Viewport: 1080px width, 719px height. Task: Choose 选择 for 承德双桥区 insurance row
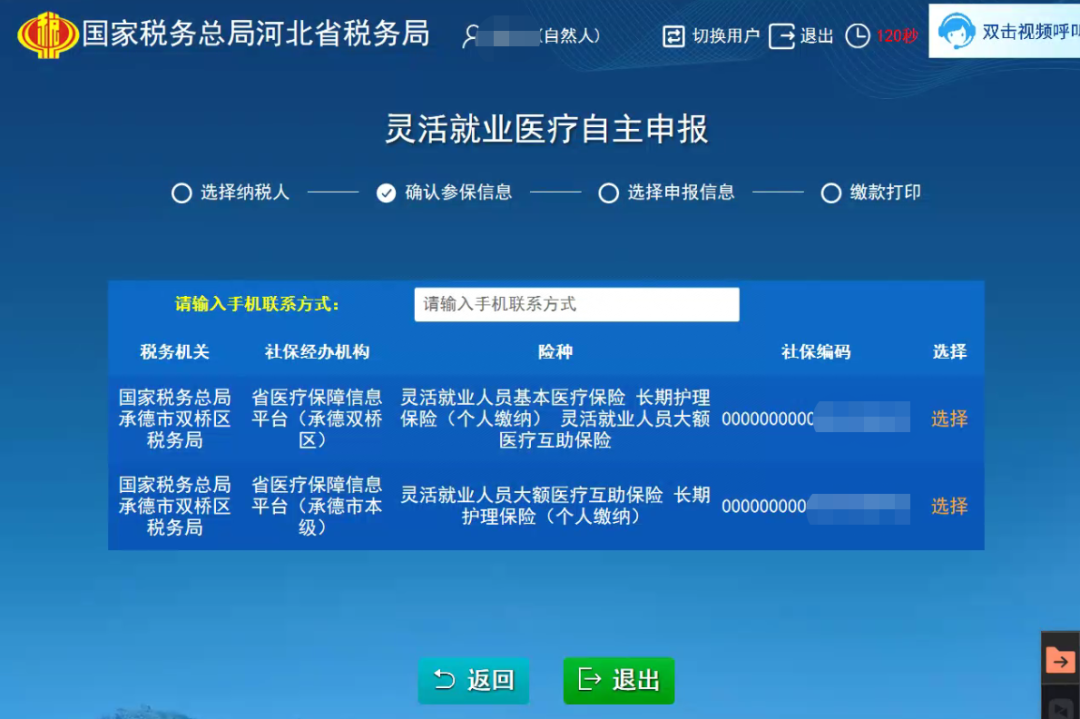click(949, 419)
